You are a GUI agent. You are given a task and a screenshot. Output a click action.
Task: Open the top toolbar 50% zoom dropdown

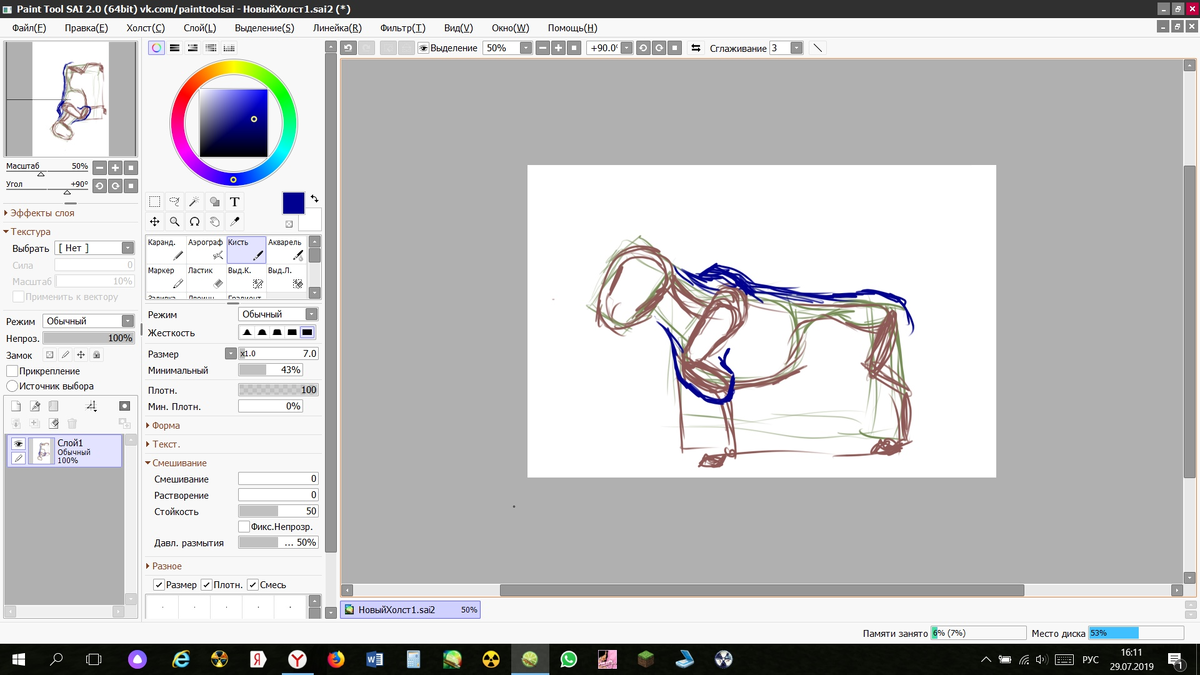tap(526, 48)
